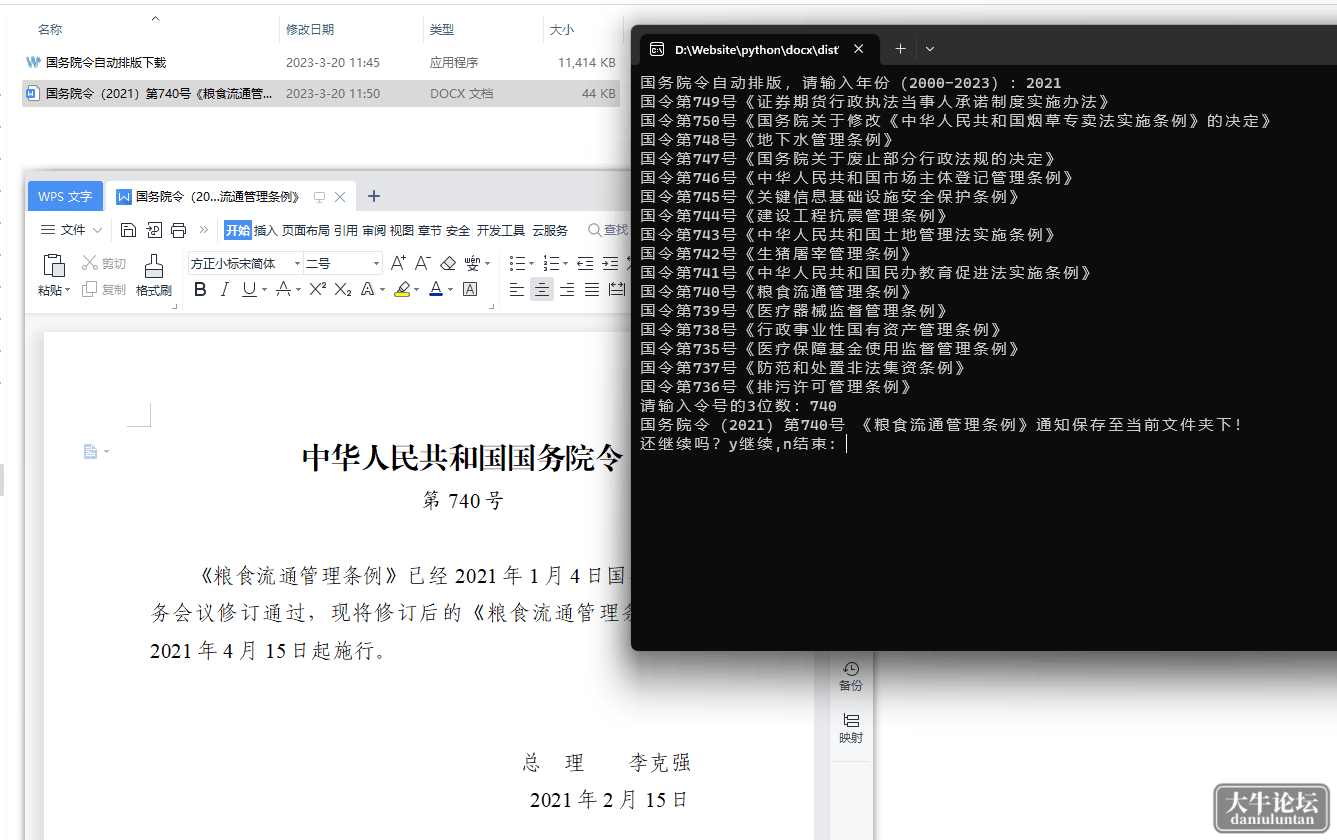This screenshot has height=840, width=1337.
Task: Apply subscript with the X₂ icon
Action: 343,289
